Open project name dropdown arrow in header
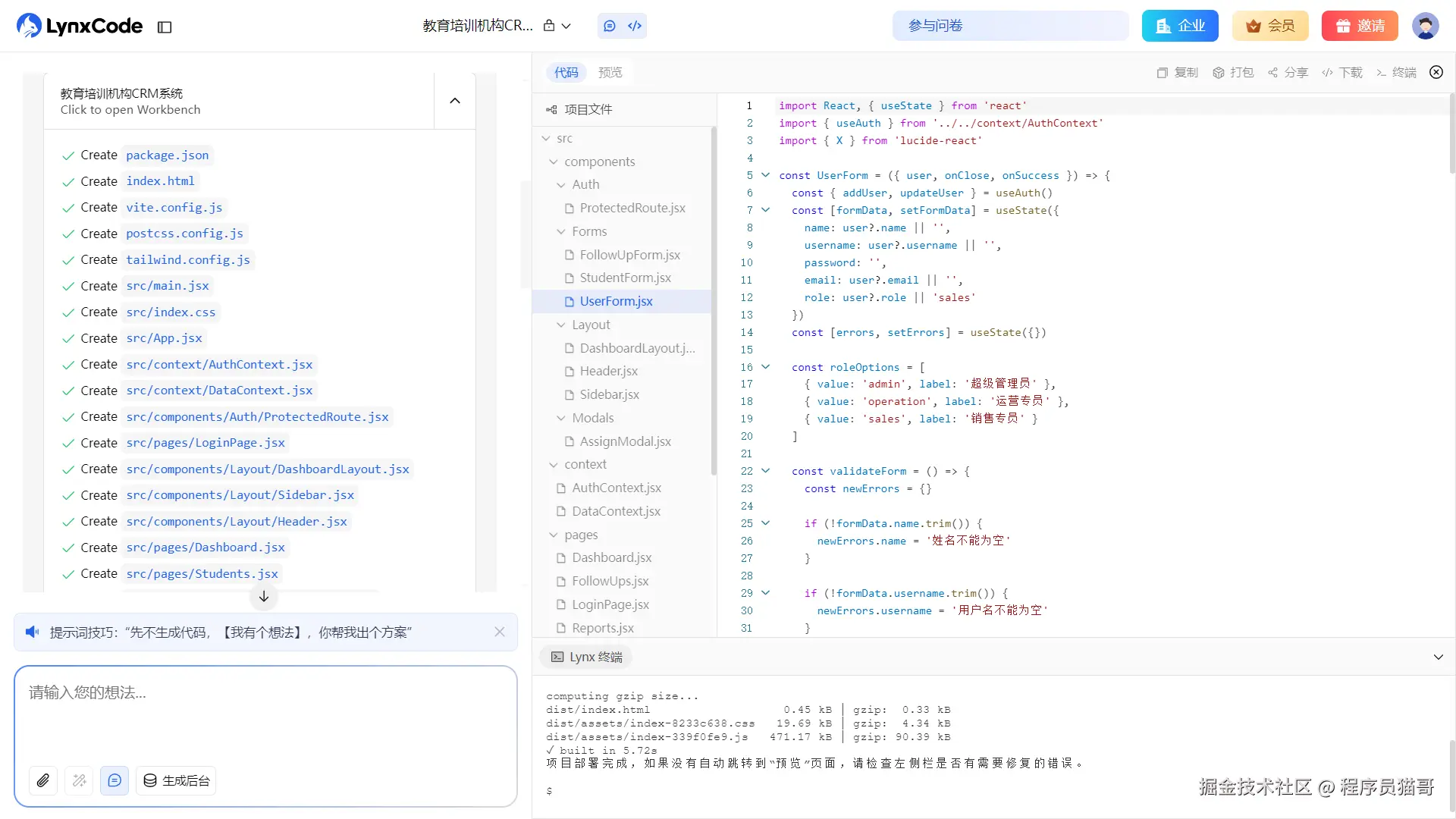The width and height of the screenshot is (1456, 819). 566,26
